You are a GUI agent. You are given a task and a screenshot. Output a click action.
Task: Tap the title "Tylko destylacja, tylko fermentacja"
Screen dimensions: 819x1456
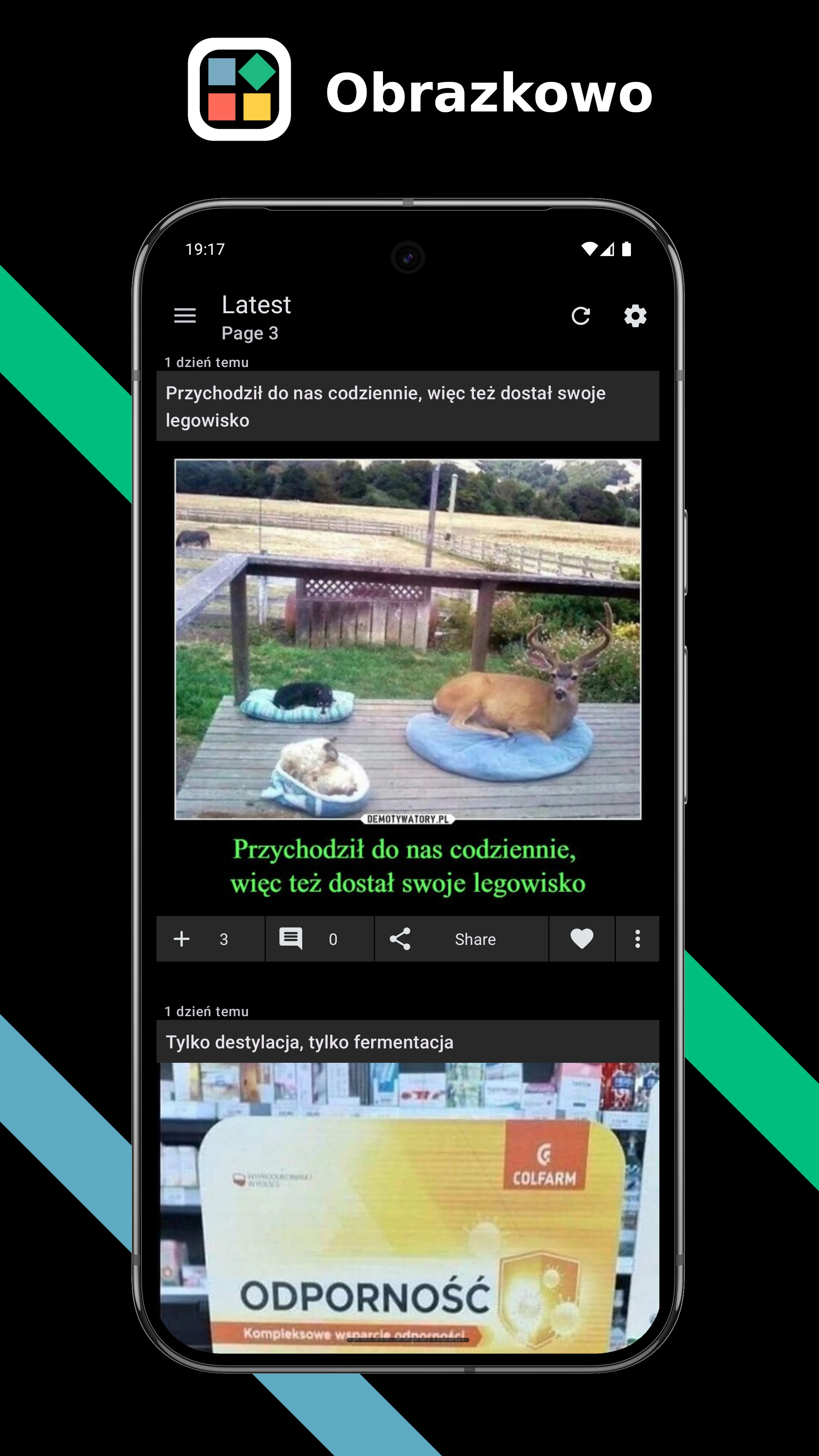pyautogui.click(x=408, y=1042)
